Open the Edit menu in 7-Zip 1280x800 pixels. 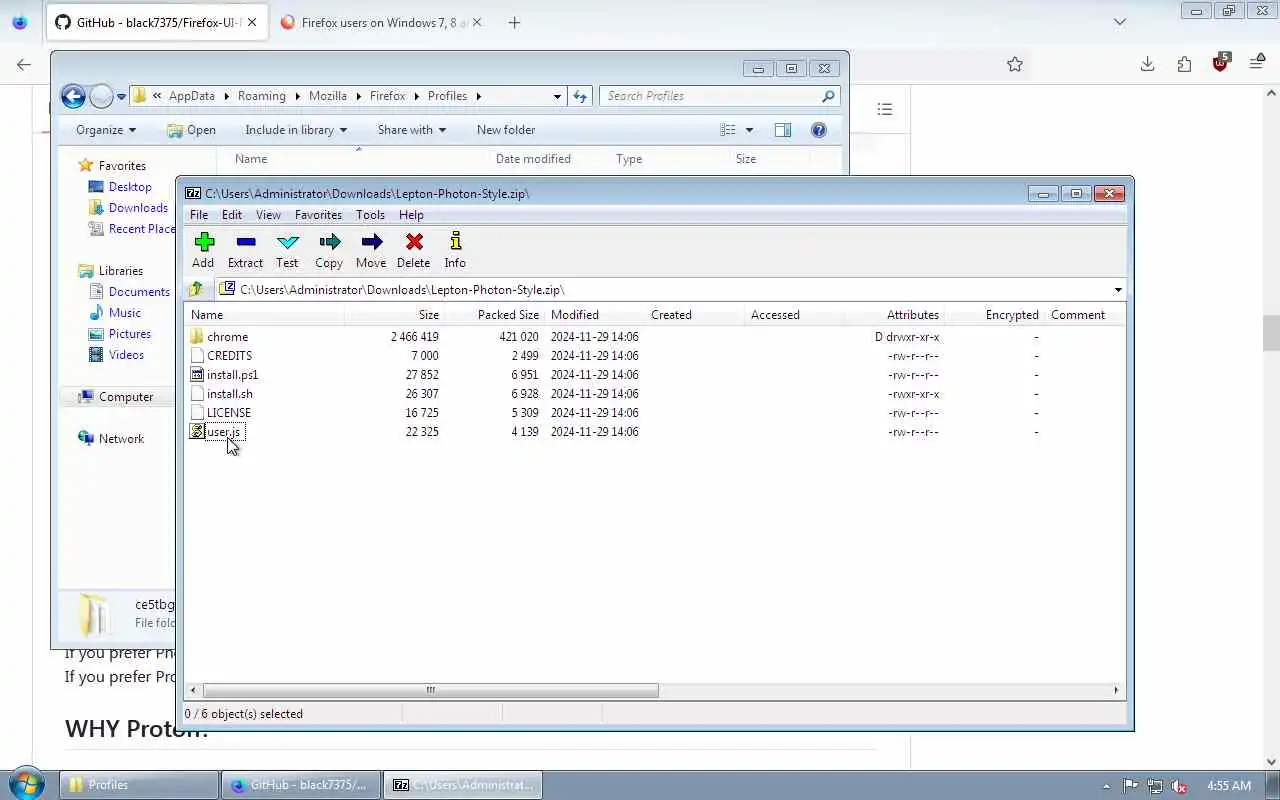[x=232, y=215]
